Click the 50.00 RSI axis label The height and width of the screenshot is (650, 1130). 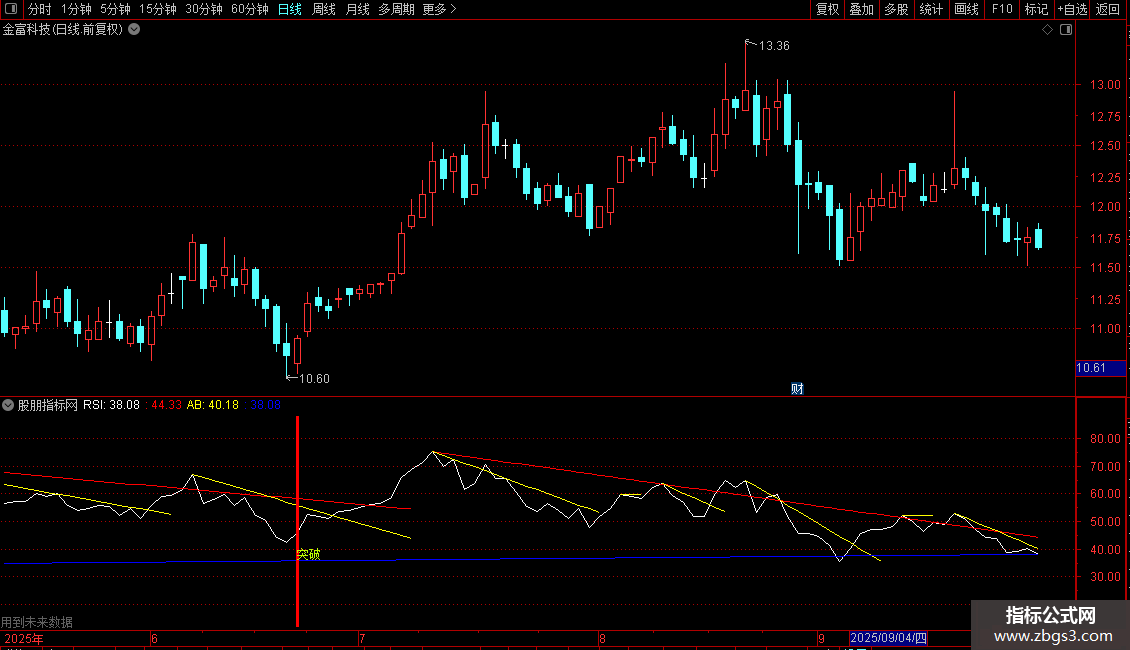[x=1105, y=521]
